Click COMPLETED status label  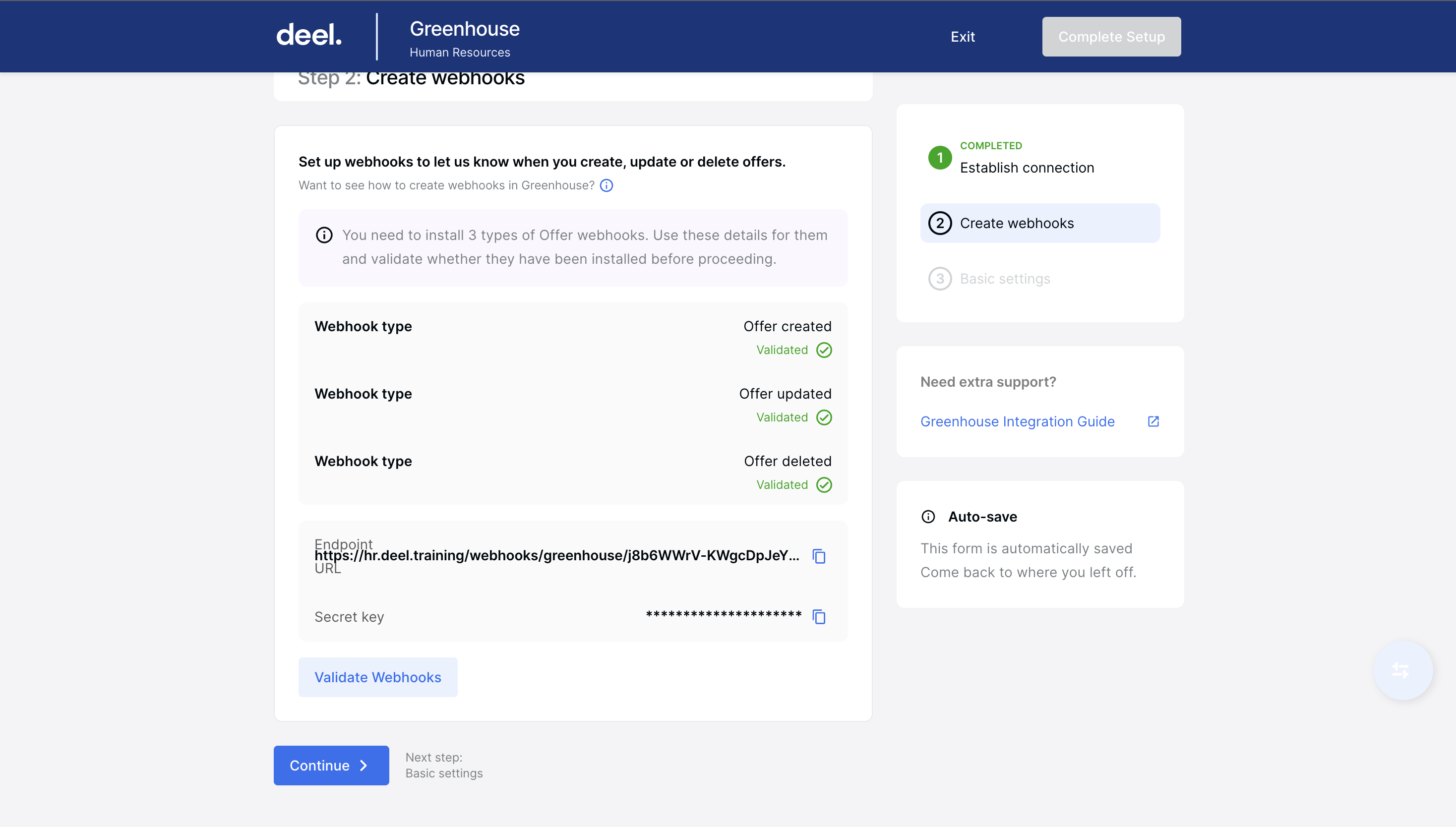click(991, 146)
